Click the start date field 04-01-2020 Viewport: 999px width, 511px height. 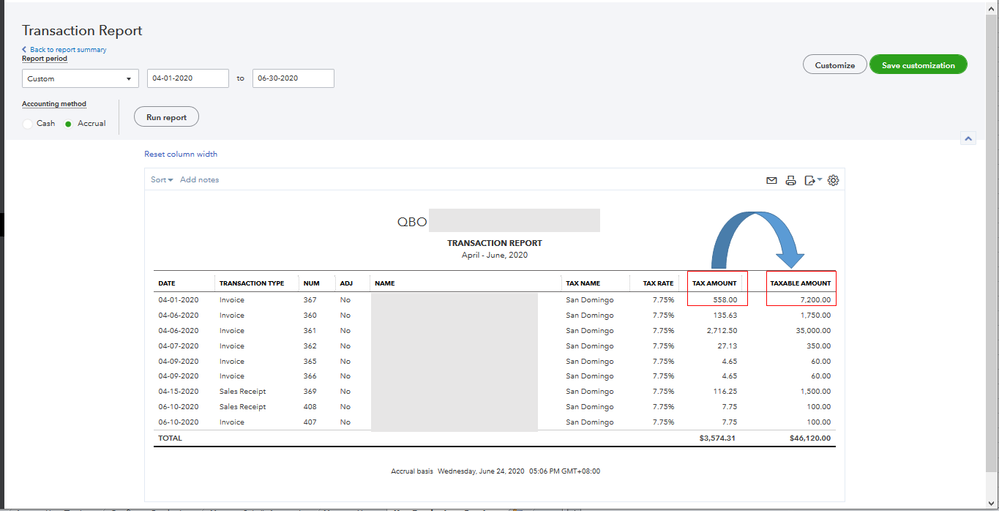tap(188, 79)
